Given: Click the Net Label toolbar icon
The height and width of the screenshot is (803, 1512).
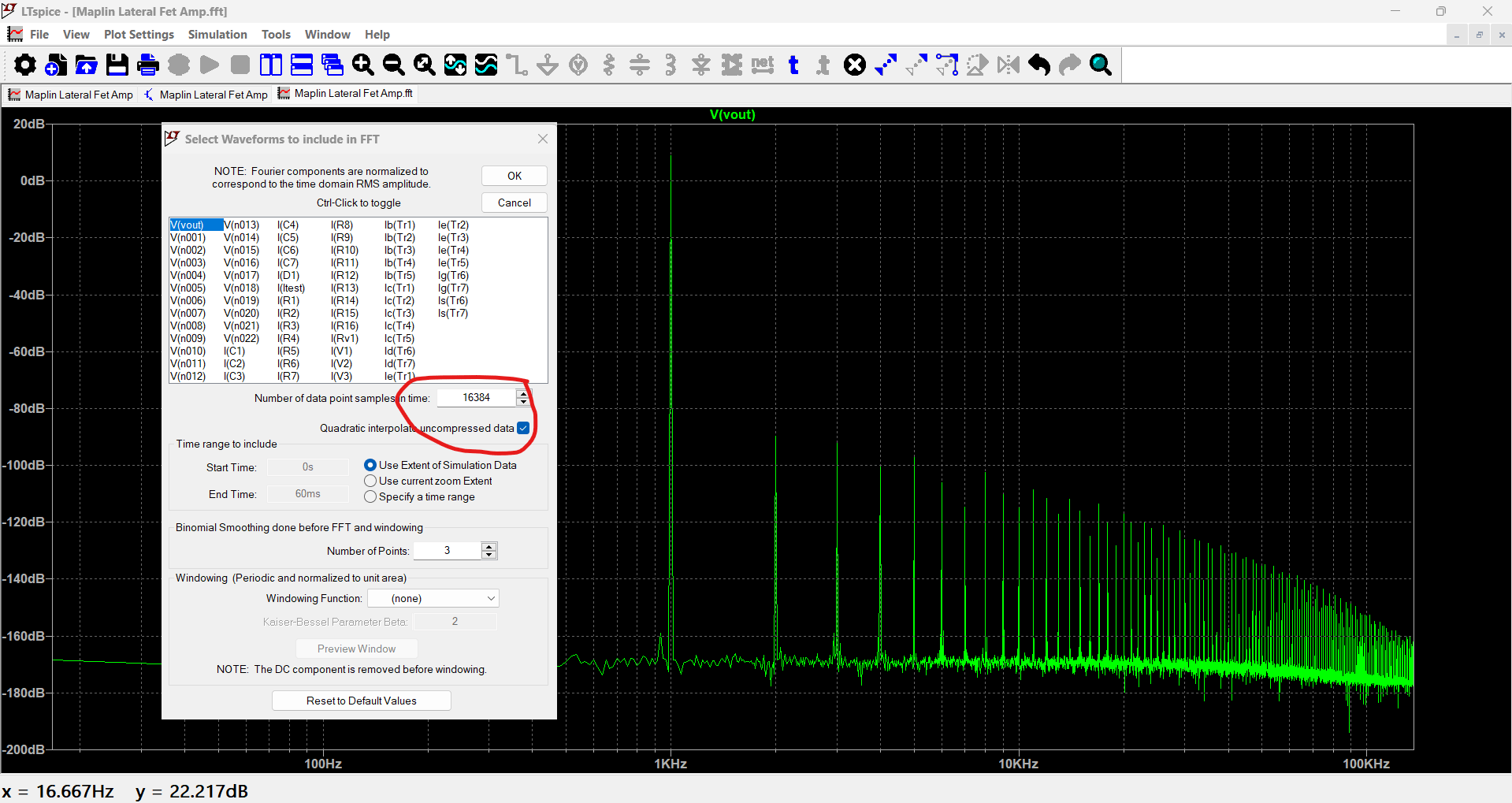Looking at the screenshot, I should [763, 65].
